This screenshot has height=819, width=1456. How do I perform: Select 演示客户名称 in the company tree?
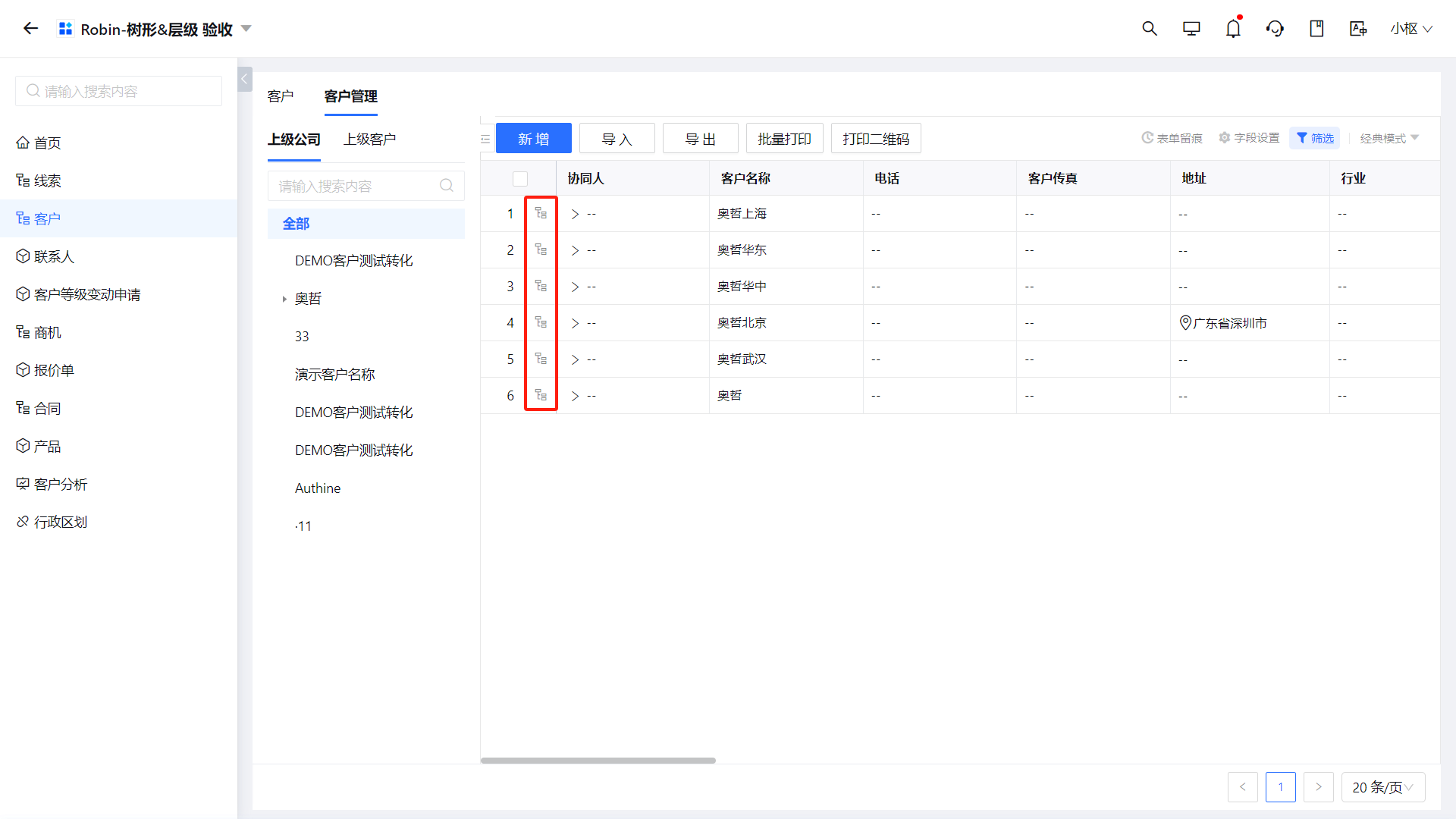335,375
